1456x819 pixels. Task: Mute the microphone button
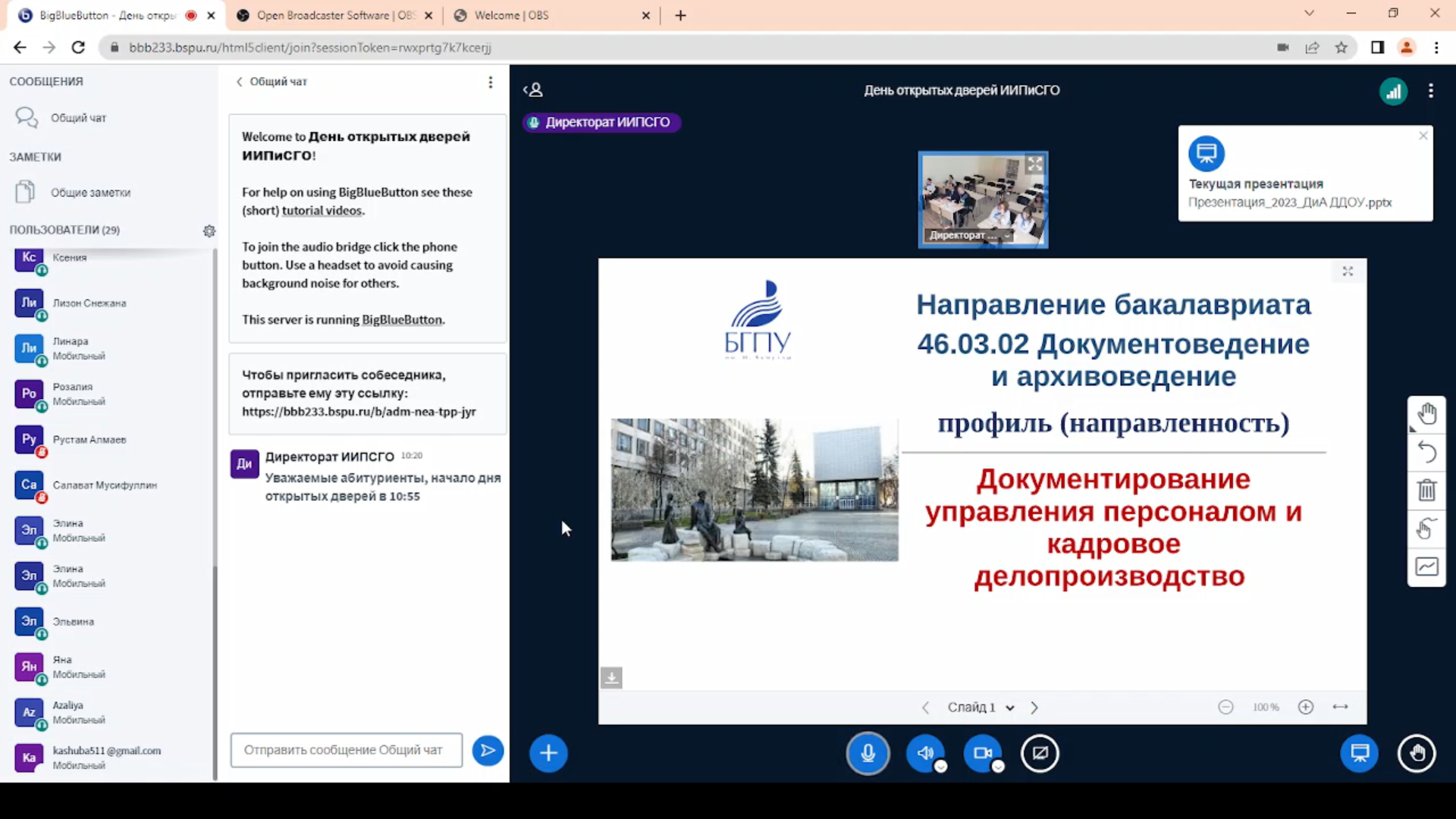pos(868,753)
